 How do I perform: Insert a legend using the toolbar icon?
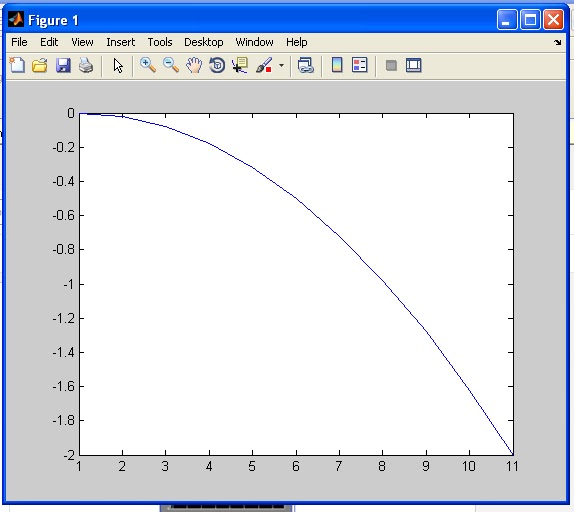pyautogui.click(x=359, y=65)
